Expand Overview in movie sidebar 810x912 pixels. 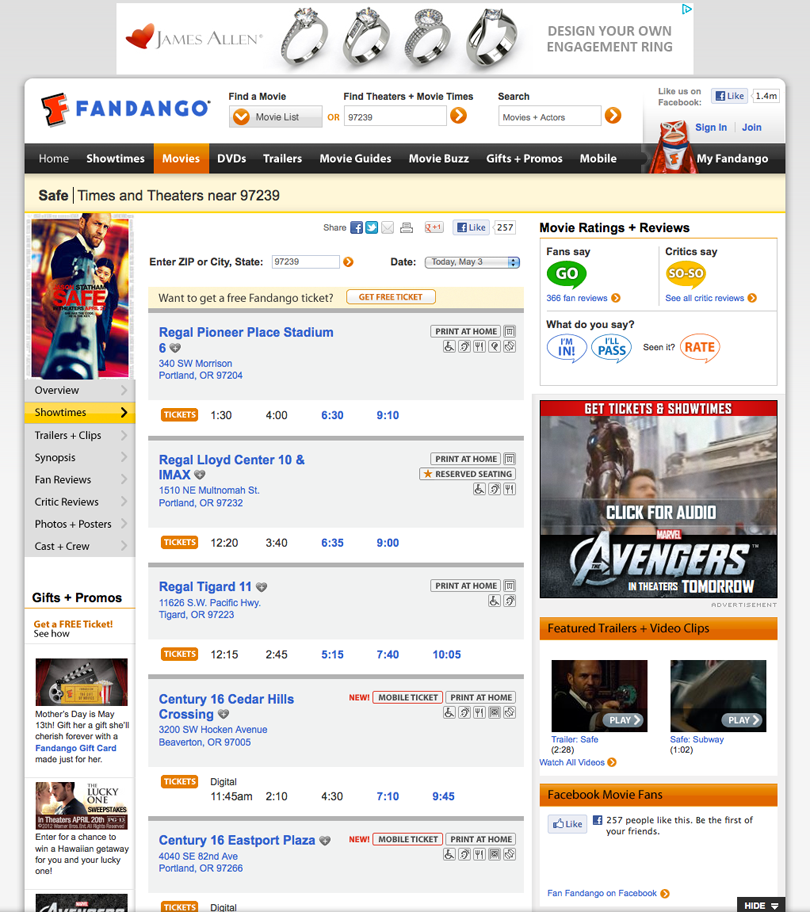click(80, 390)
